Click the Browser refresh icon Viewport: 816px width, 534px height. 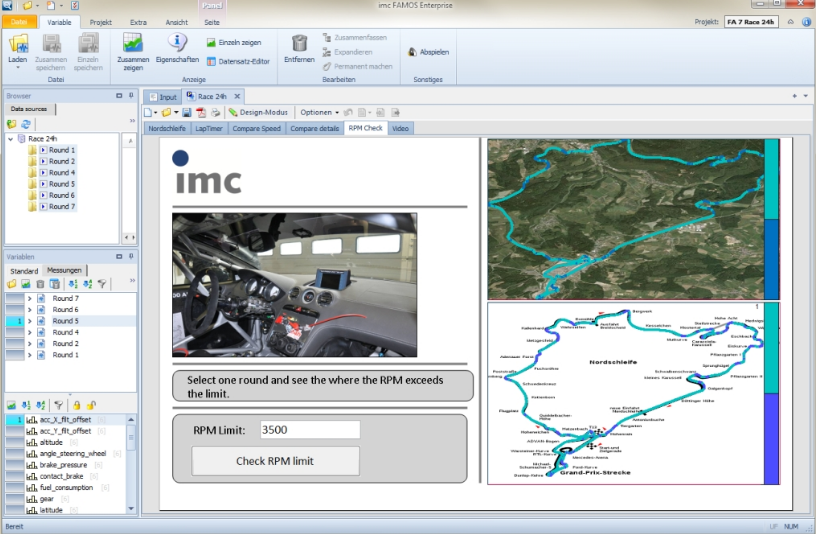26,124
